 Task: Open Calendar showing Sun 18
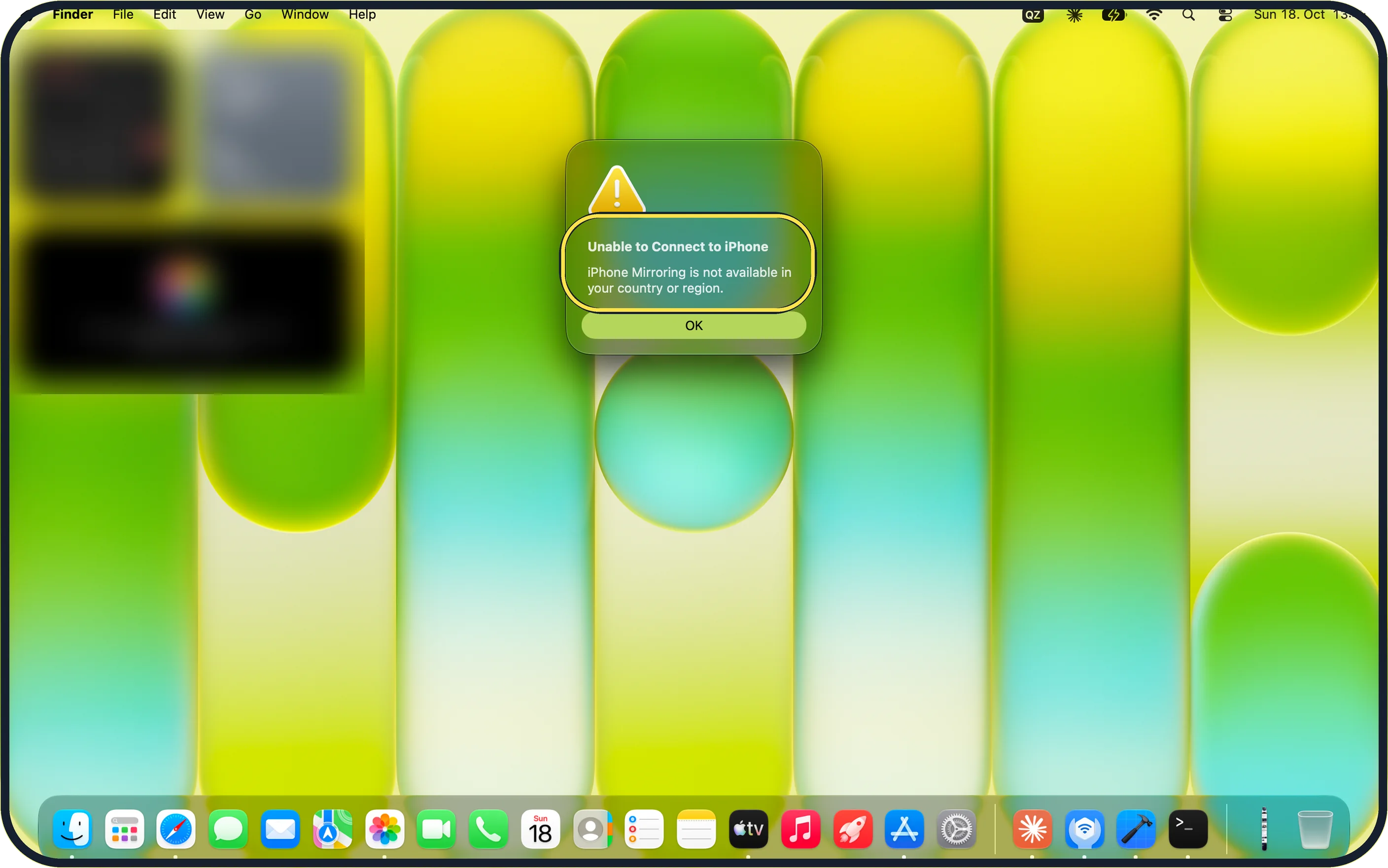coord(540,829)
